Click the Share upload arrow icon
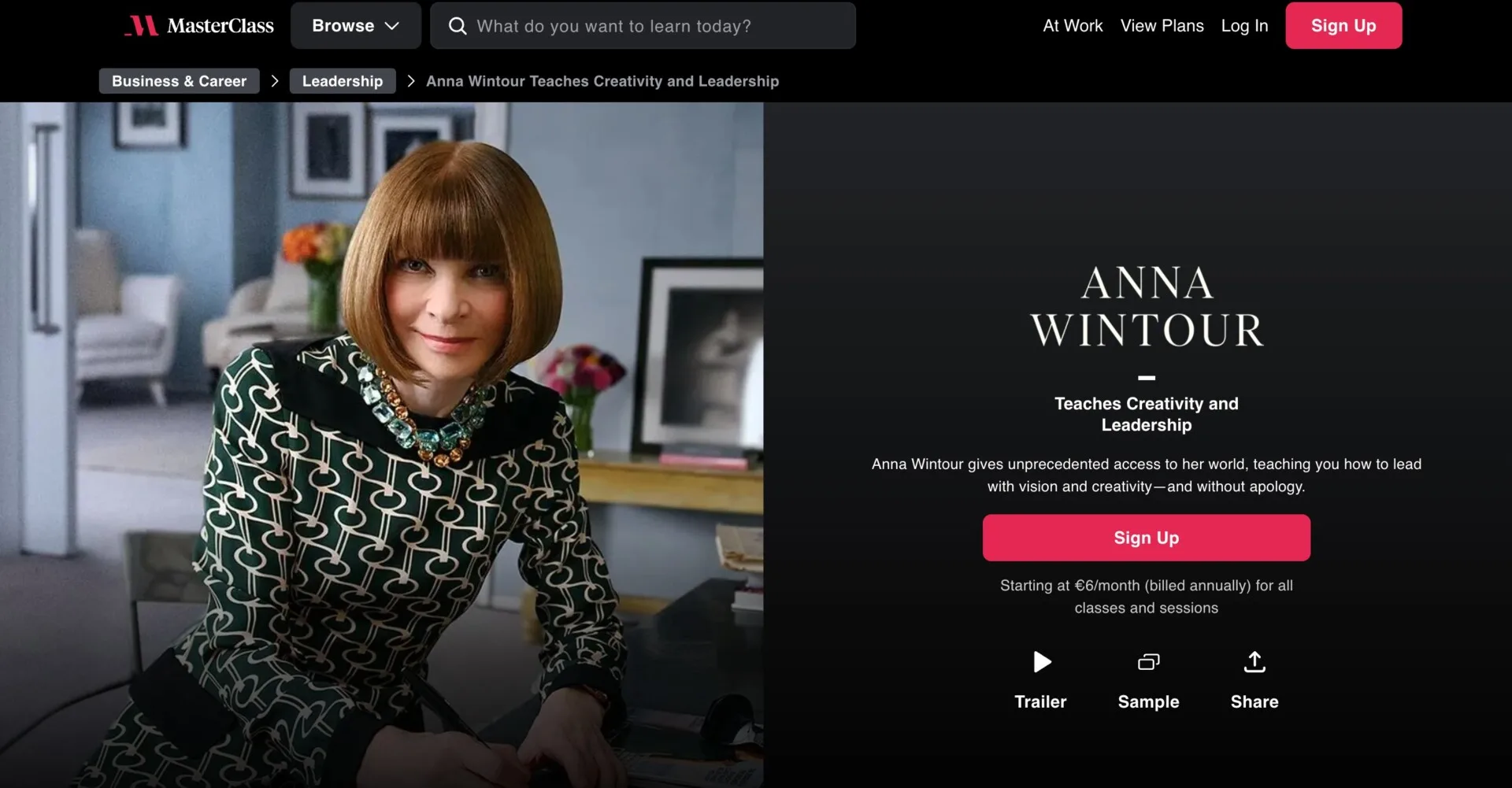The width and height of the screenshot is (1512, 788). (1254, 662)
